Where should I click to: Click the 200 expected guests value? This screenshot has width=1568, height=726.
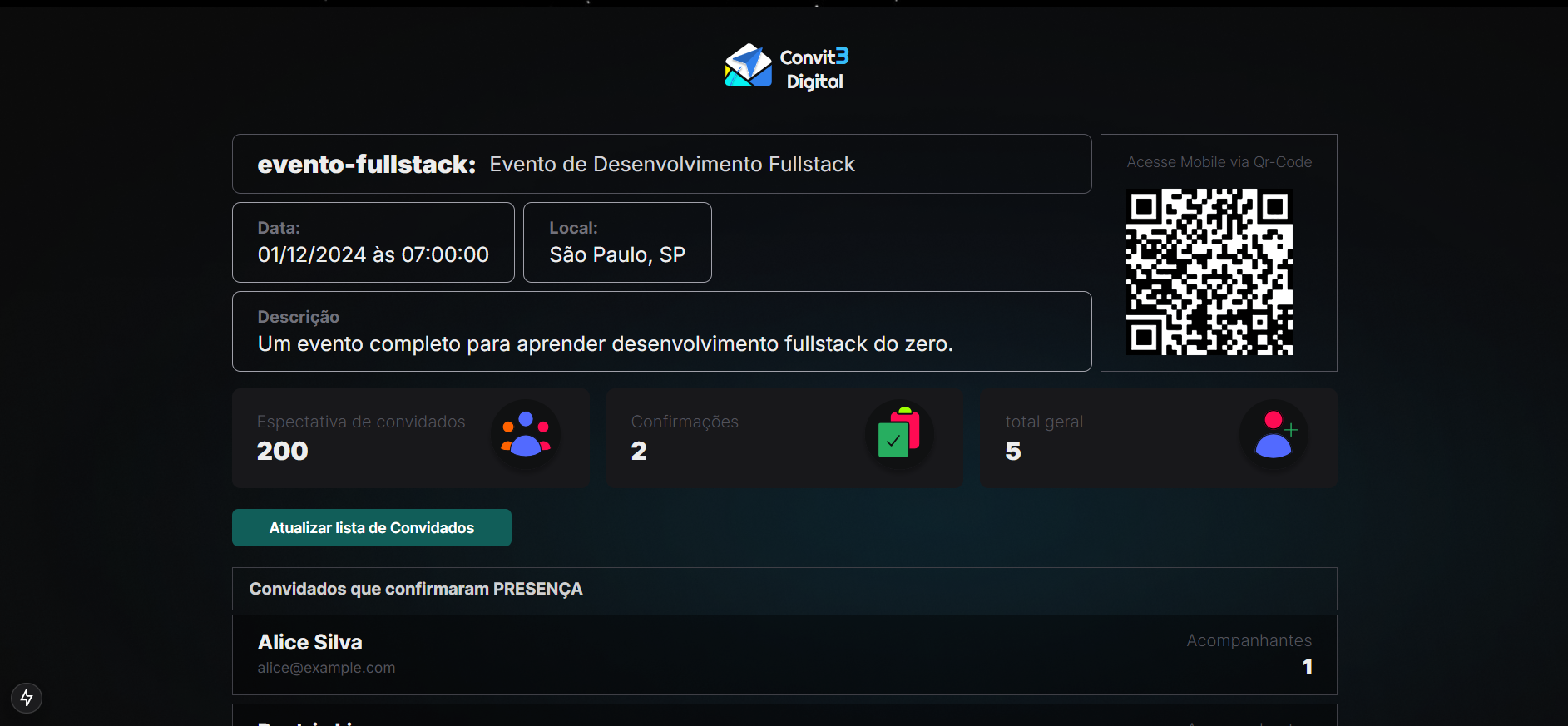(x=283, y=451)
